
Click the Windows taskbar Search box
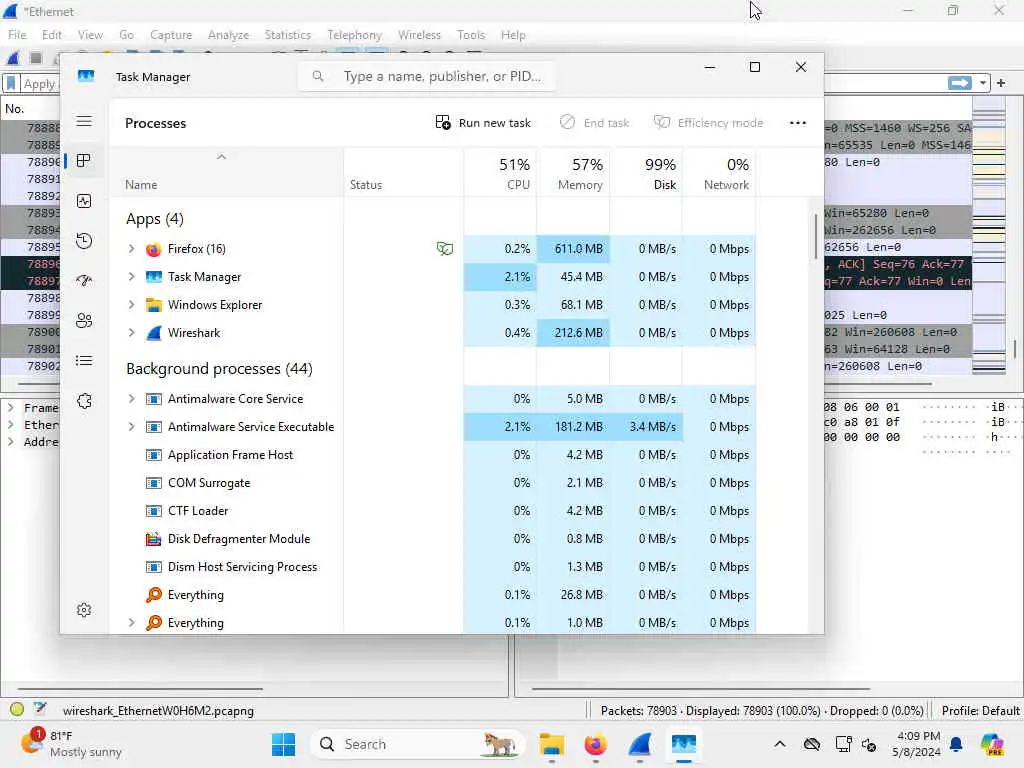tap(418, 744)
